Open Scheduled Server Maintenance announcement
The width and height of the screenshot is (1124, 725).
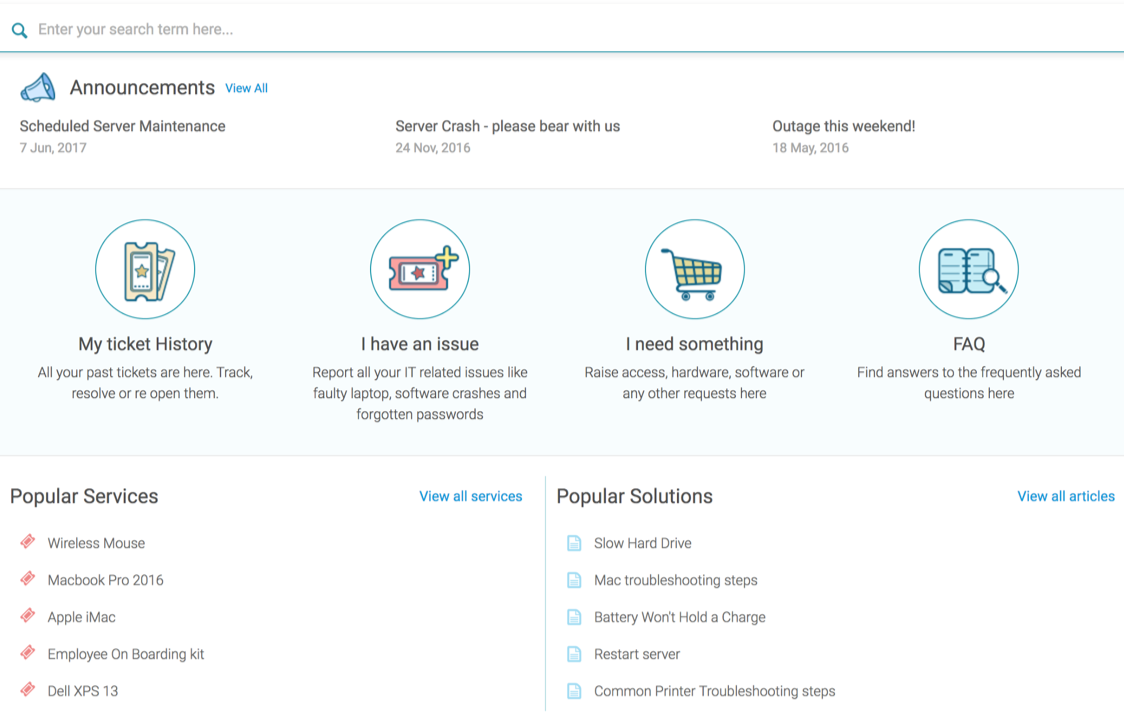pos(123,126)
